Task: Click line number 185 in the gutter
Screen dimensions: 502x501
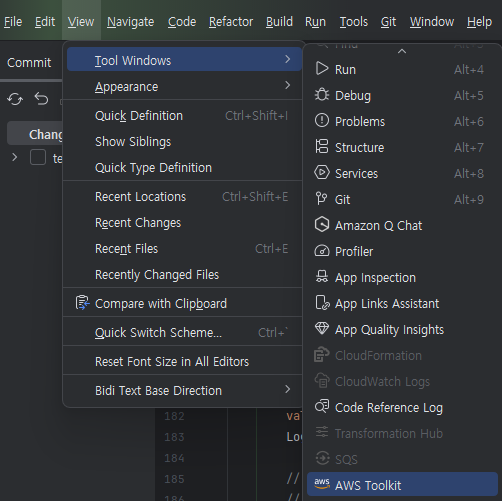Action: 174,479
